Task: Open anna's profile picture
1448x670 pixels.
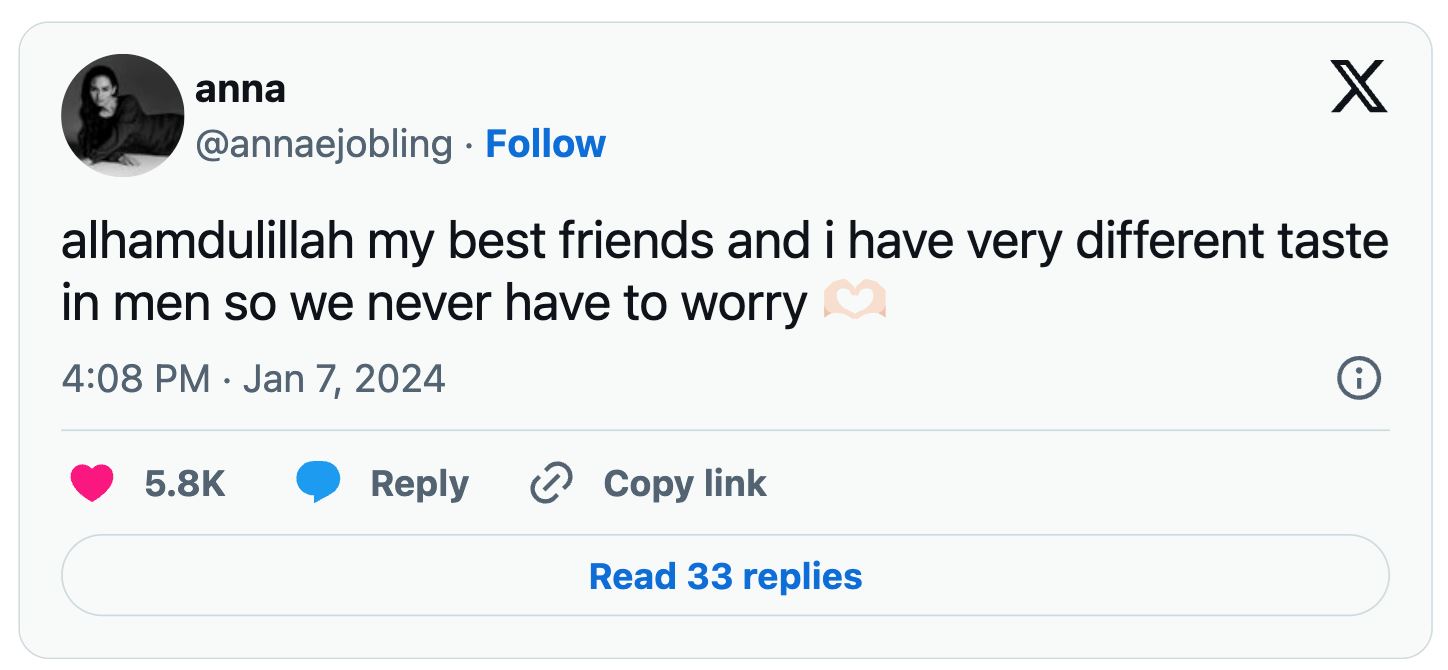Action: (x=123, y=115)
